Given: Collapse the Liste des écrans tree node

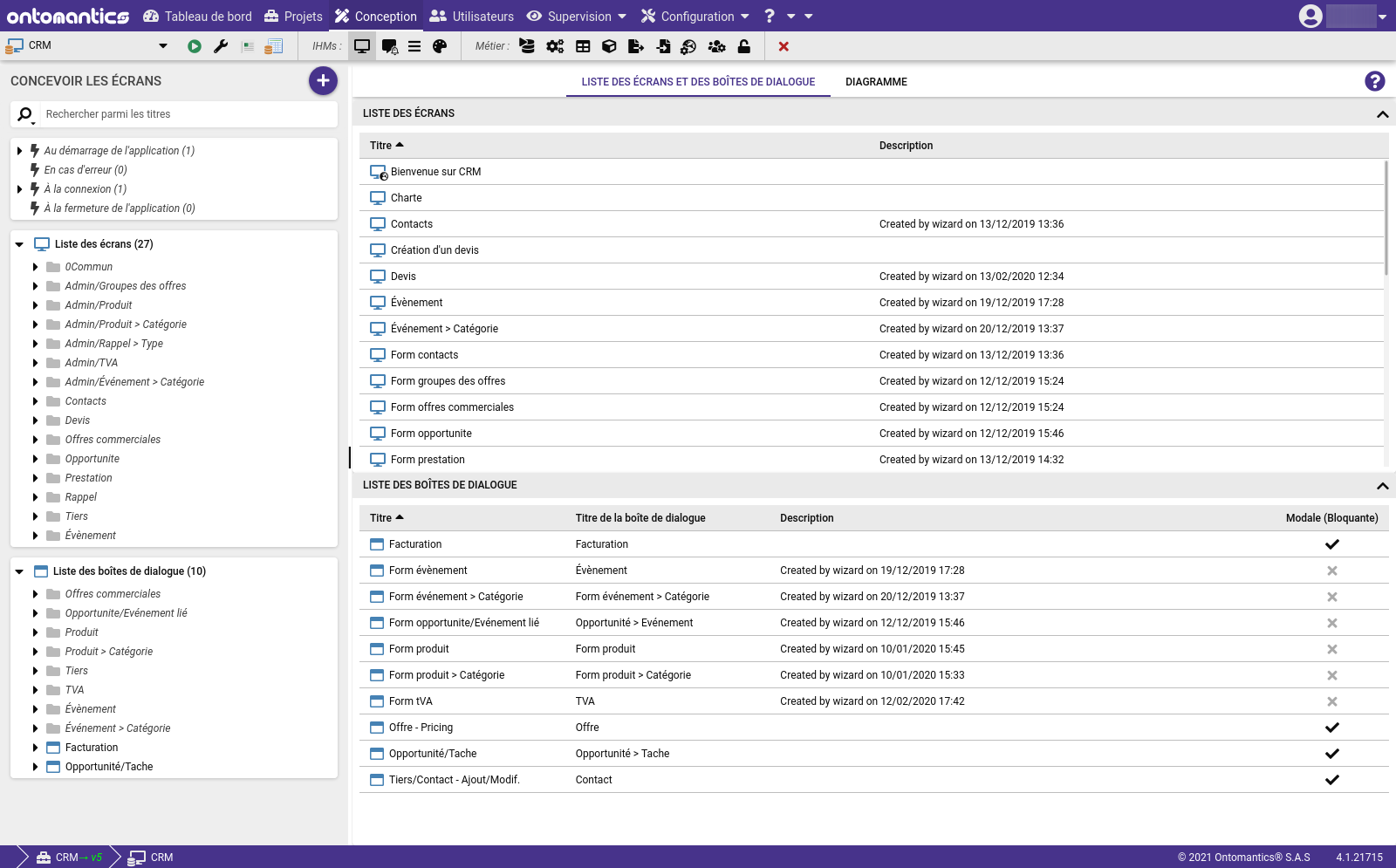Looking at the screenshot, I should (19, 244).
